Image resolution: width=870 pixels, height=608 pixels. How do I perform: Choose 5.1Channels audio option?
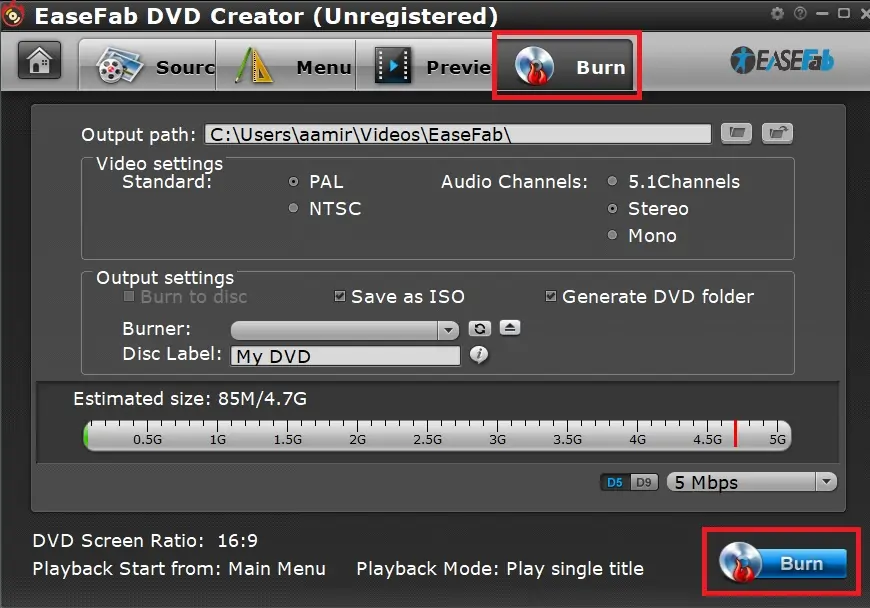[x=612, y=182]
